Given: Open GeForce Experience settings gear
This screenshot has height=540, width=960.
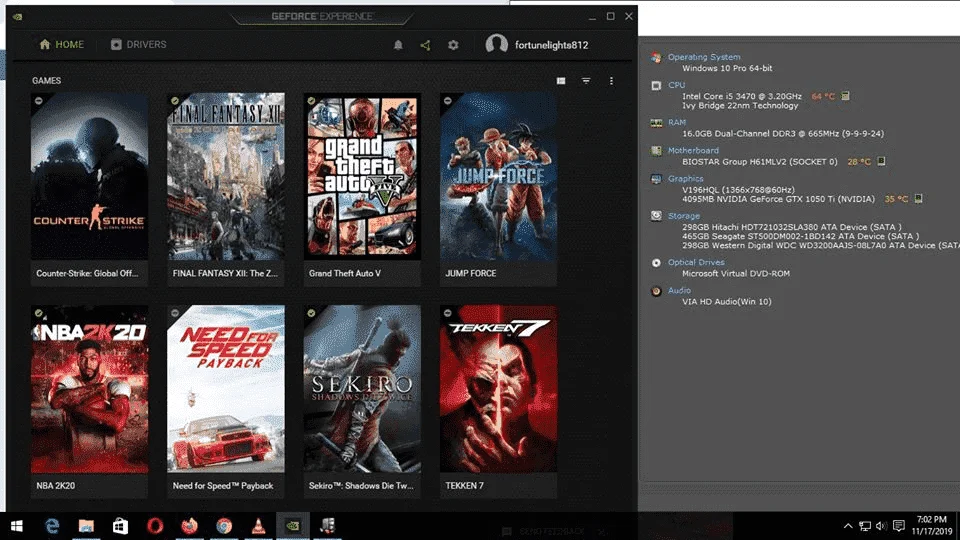Looking at the screenshot, I should [453, 45].
